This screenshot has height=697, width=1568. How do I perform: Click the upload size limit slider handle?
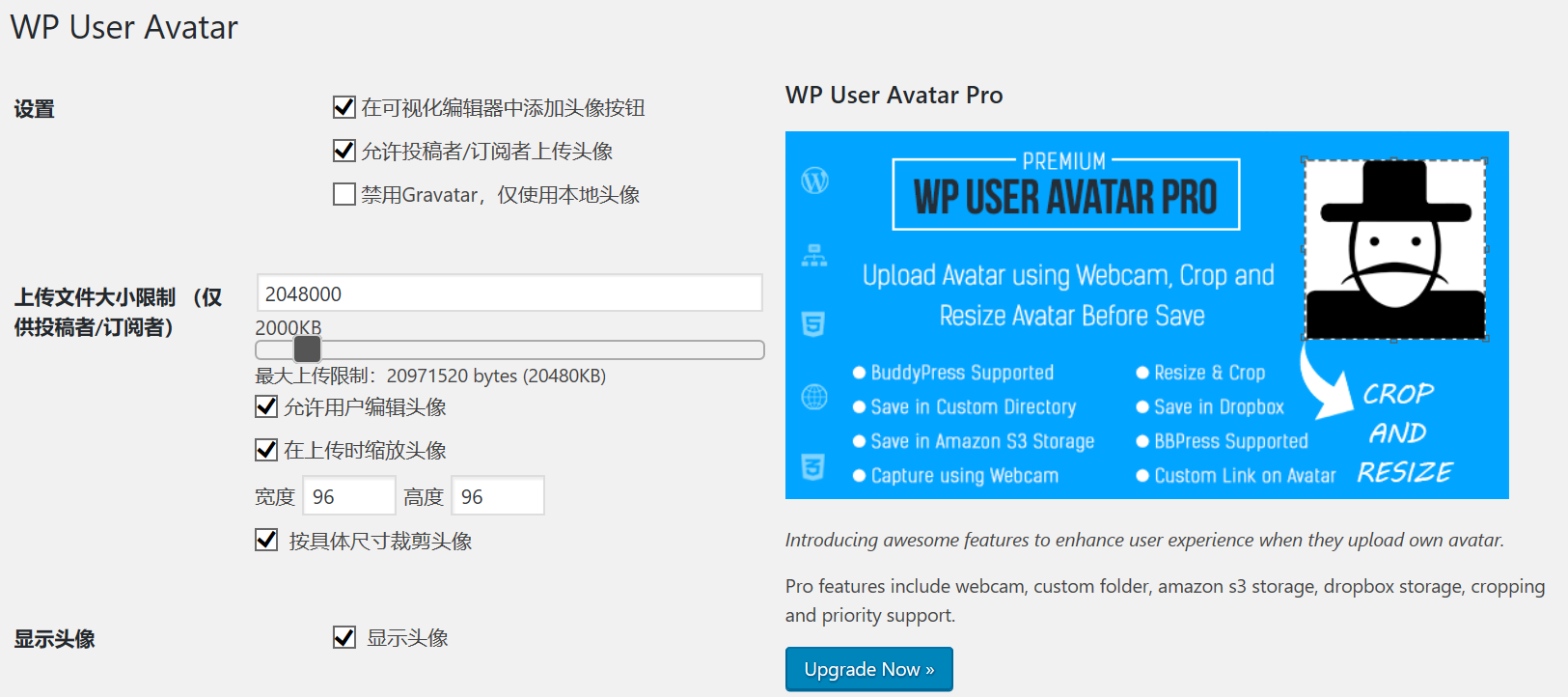[307, 348]
